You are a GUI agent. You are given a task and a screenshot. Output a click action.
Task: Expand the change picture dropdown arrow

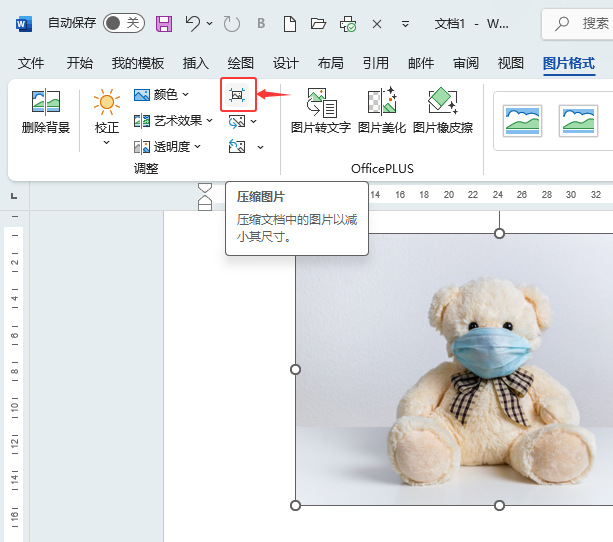point(254,122)
